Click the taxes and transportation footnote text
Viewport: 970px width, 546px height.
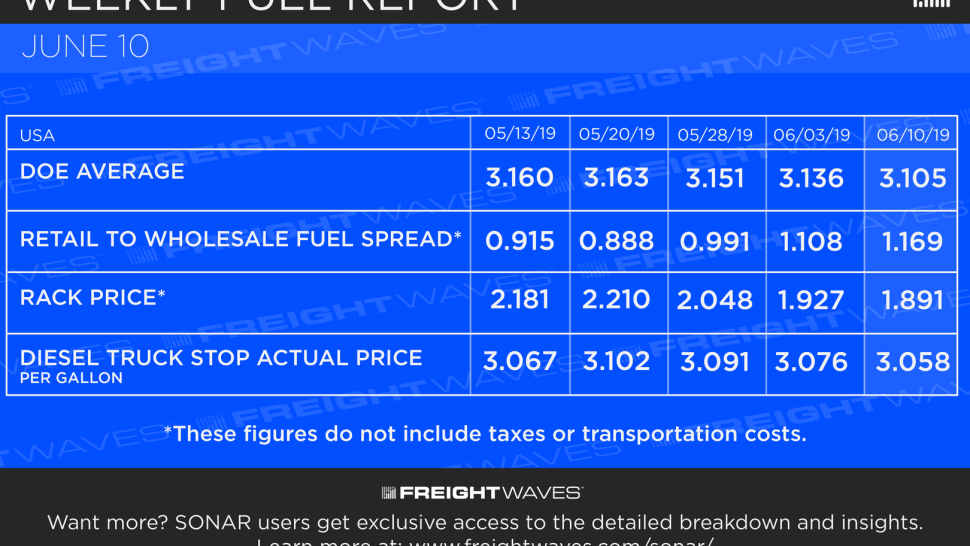pyautogui.click(x=486, y=433)
